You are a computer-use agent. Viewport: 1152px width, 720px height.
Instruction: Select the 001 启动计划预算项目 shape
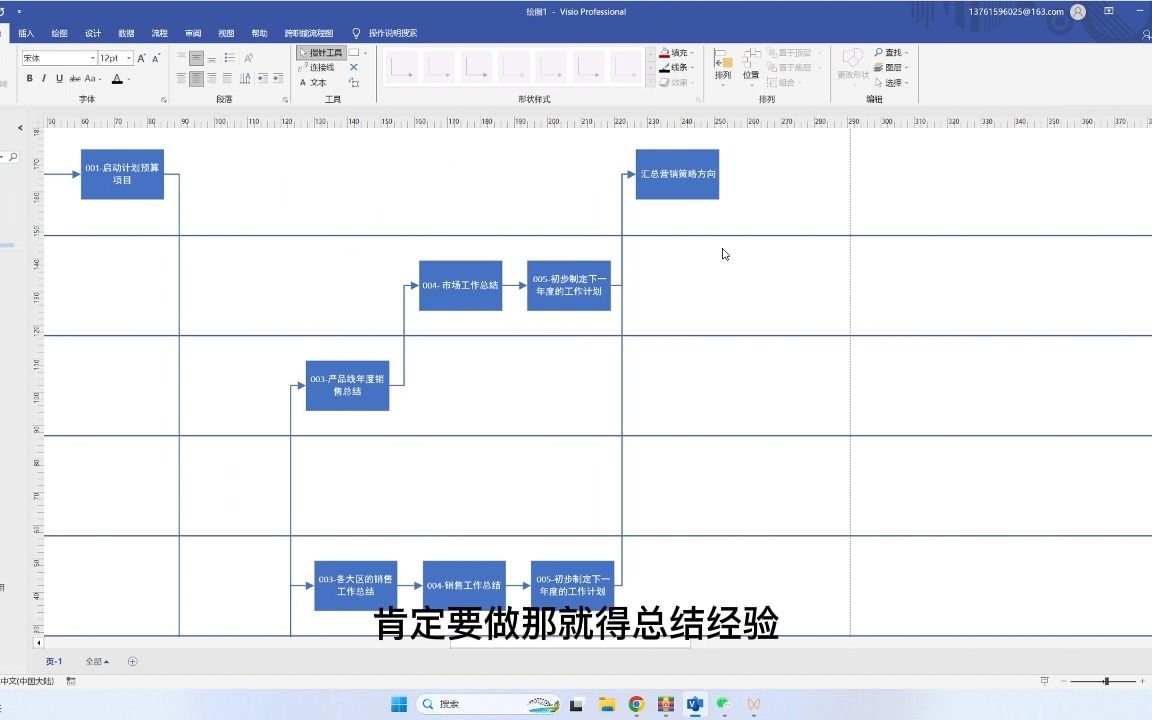[122, 174]
